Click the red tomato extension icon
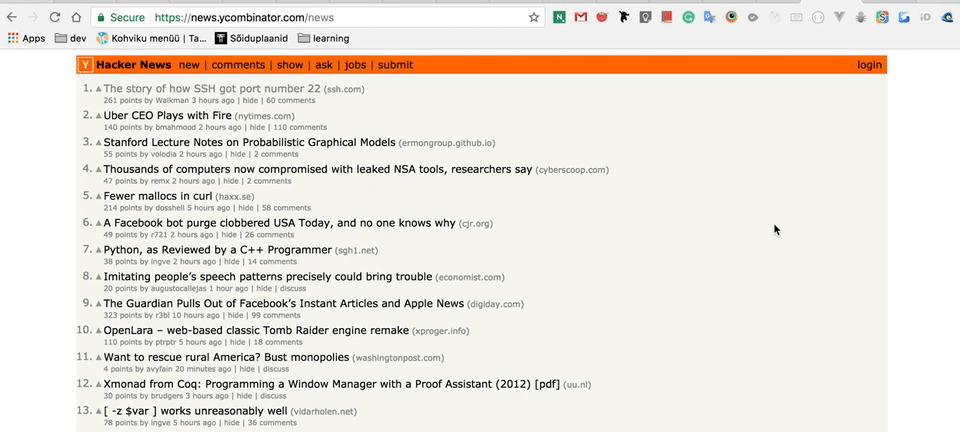The width and height of the screenshot is (960, 432). tap(602, 18)
